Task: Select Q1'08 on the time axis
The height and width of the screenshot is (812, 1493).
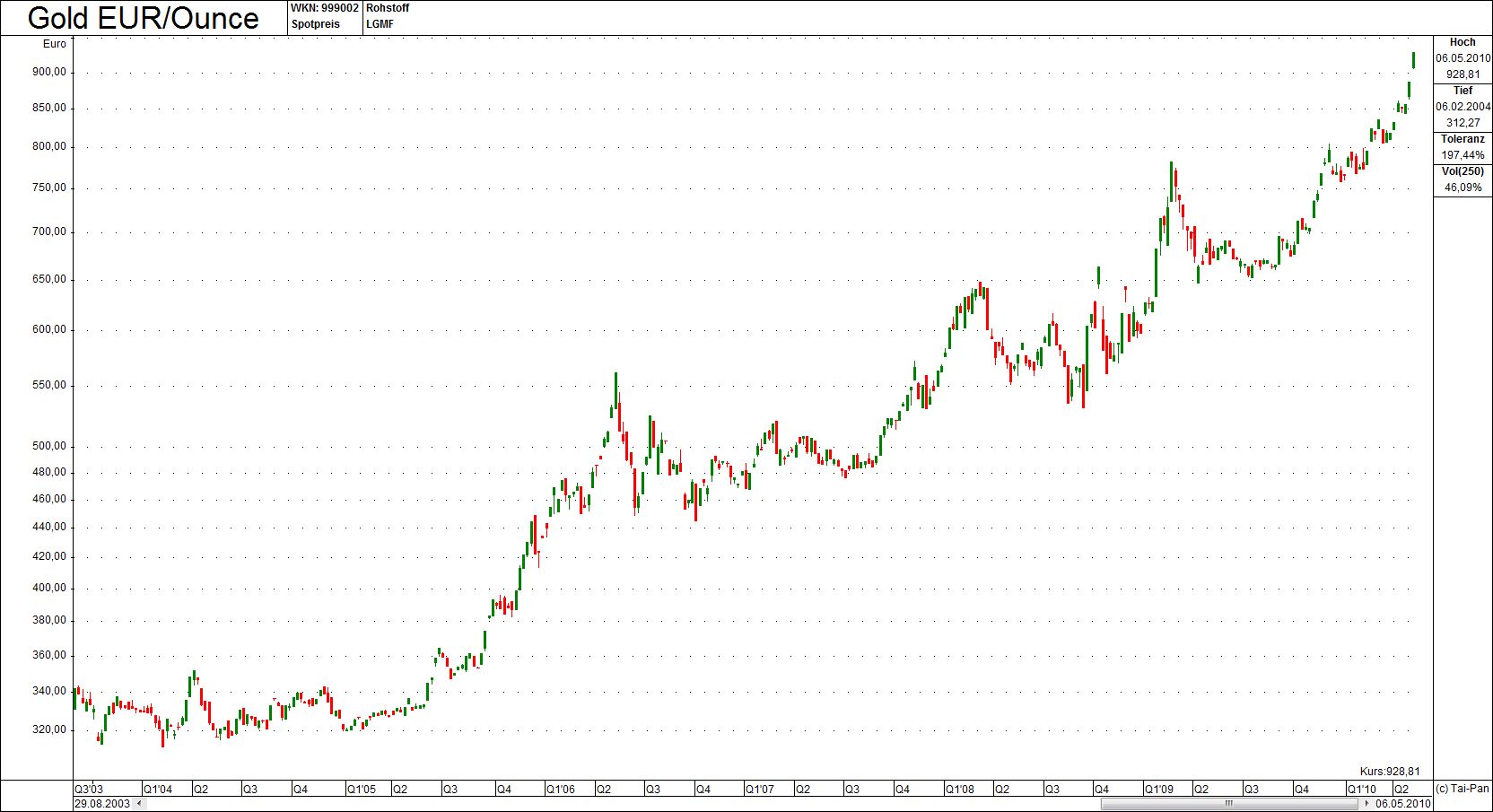Action: (959, 790)
